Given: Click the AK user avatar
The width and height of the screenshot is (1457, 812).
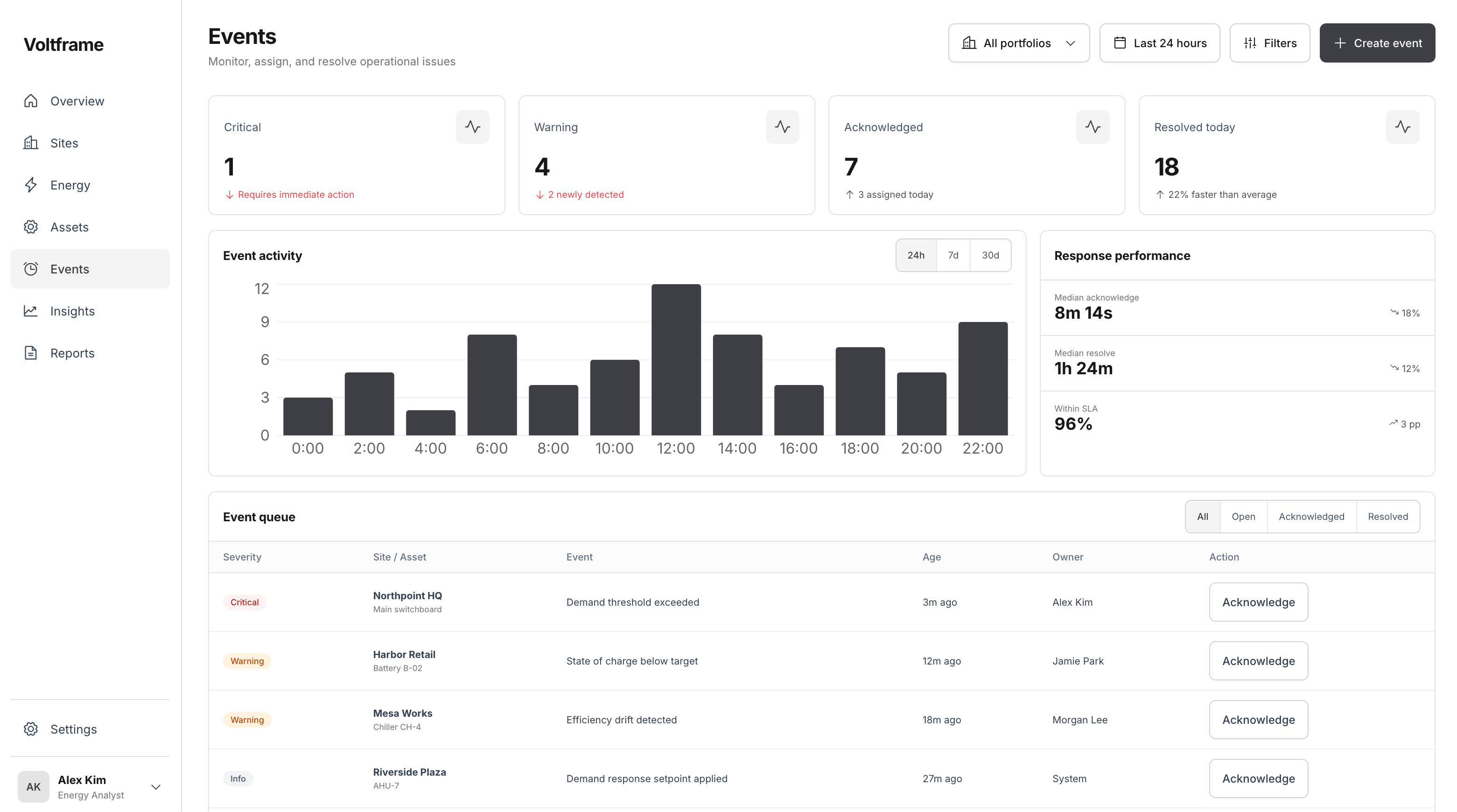Looking at the screenshot, I should (x=34, y=786).
